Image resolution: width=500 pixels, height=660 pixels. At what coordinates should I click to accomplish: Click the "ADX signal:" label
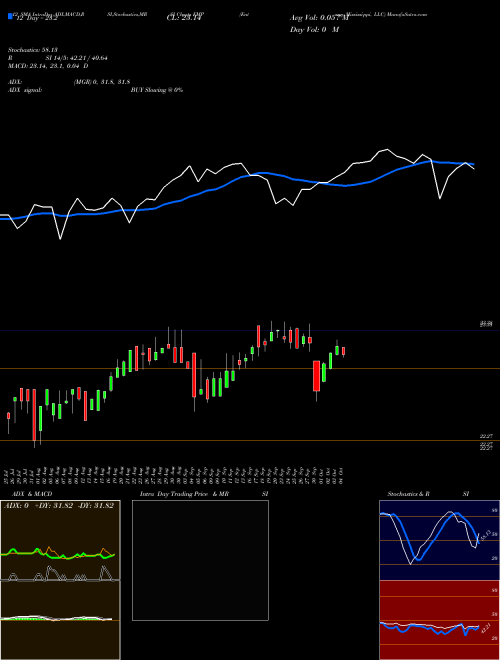pos(25,90)
